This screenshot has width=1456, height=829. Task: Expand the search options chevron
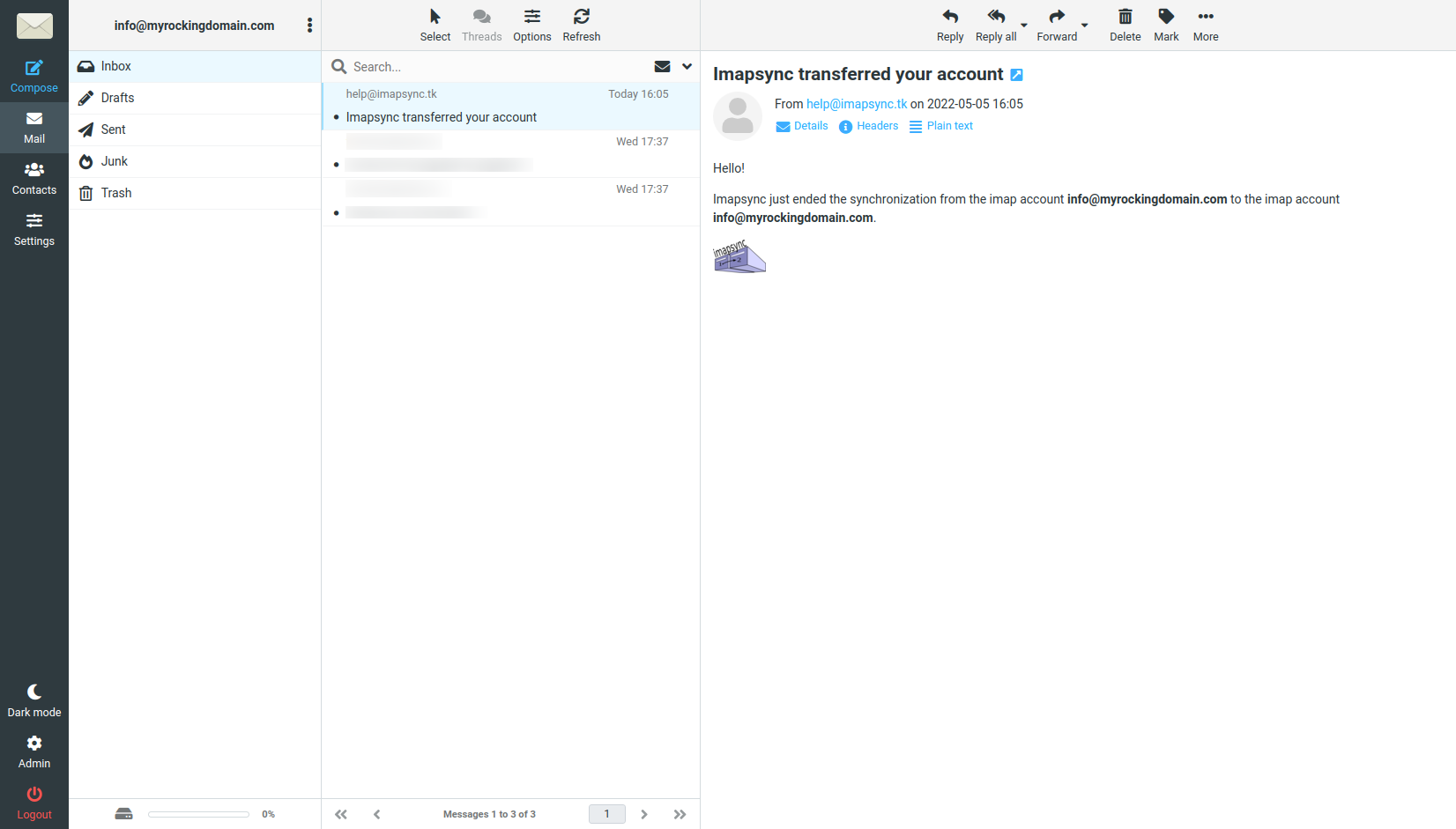click(687, 66)
